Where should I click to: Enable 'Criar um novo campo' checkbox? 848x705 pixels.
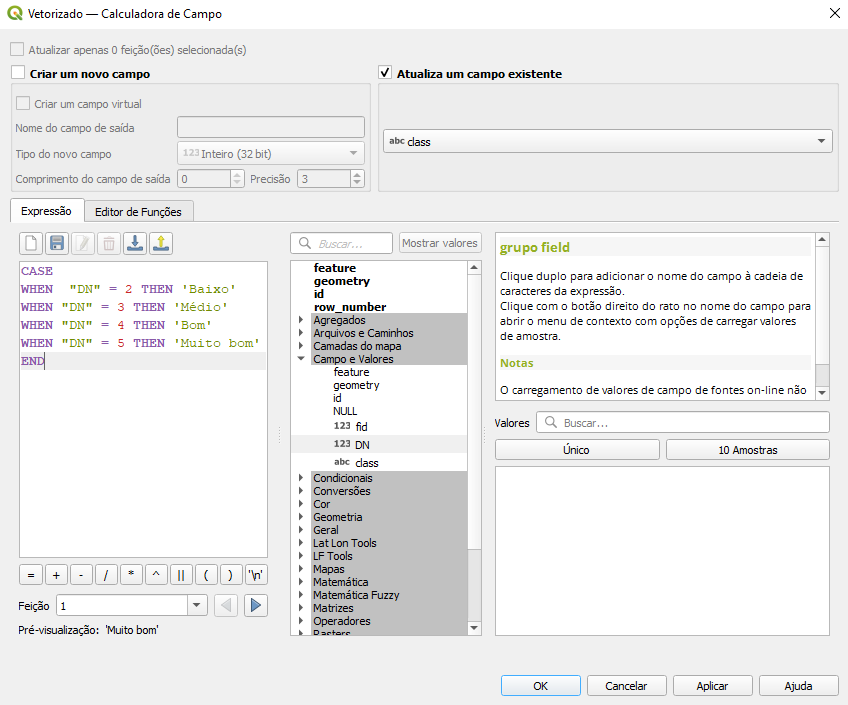click(18, 73)
